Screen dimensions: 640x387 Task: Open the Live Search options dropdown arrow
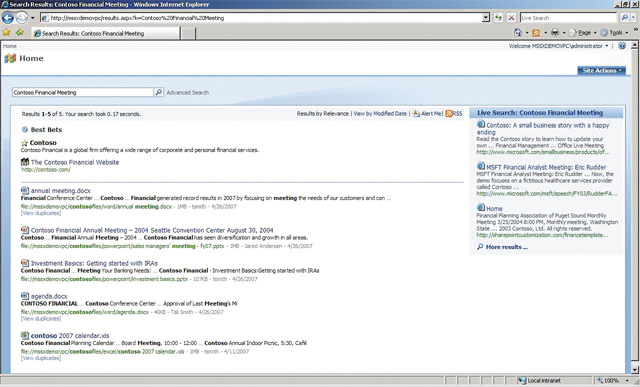633,18
